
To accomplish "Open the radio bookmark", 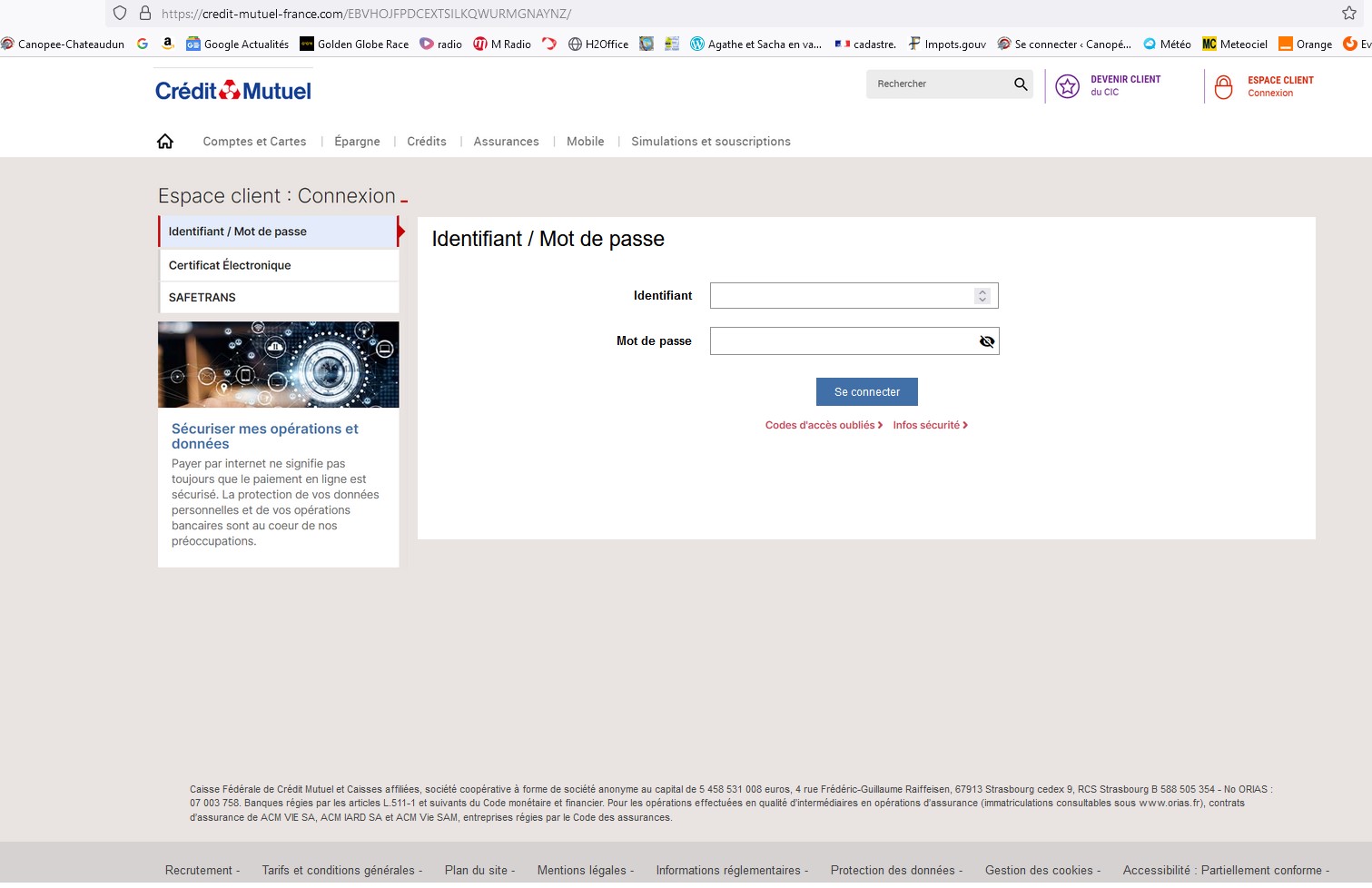I will point(441,44).
